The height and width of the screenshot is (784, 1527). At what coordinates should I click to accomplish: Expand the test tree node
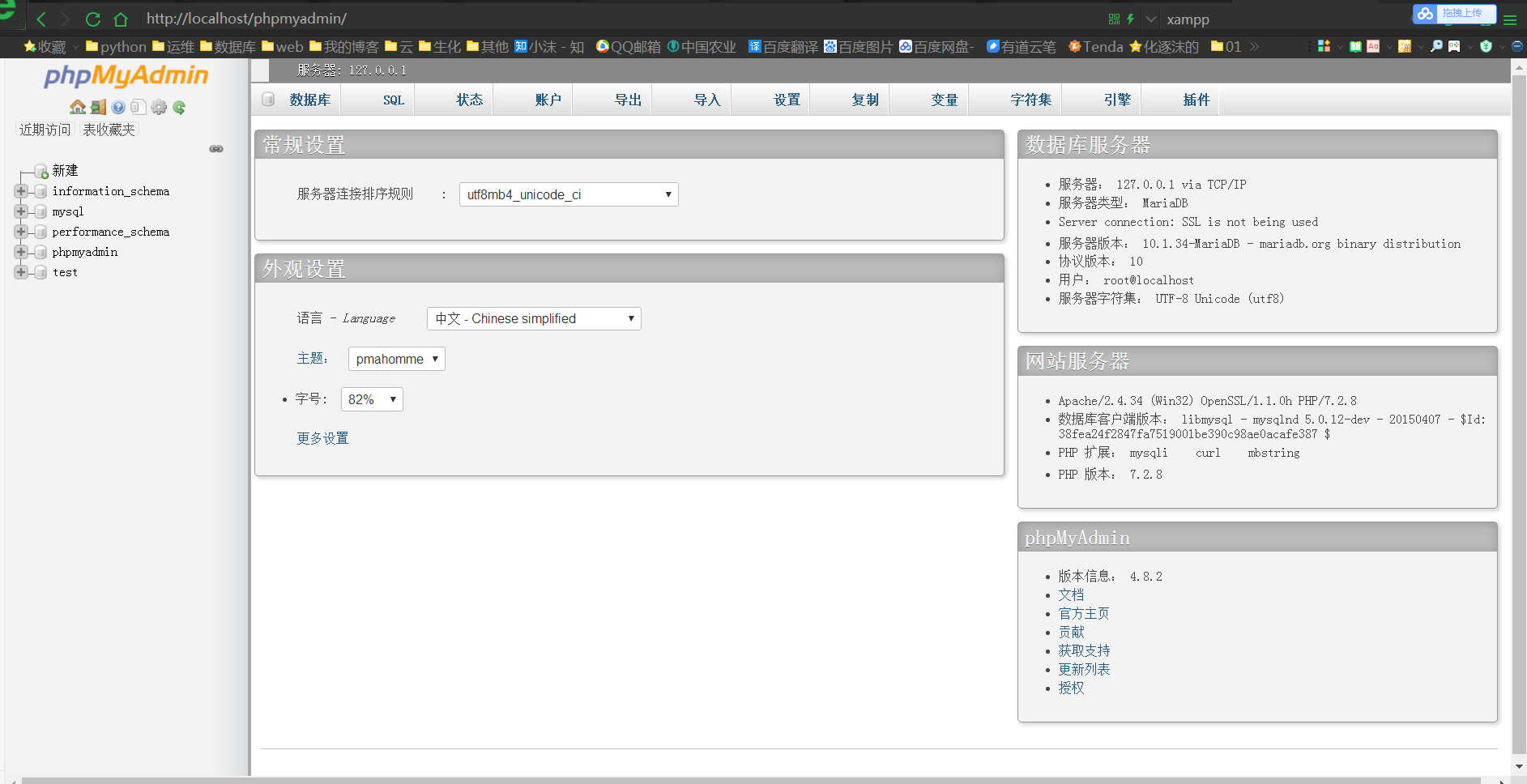(21, 272)
